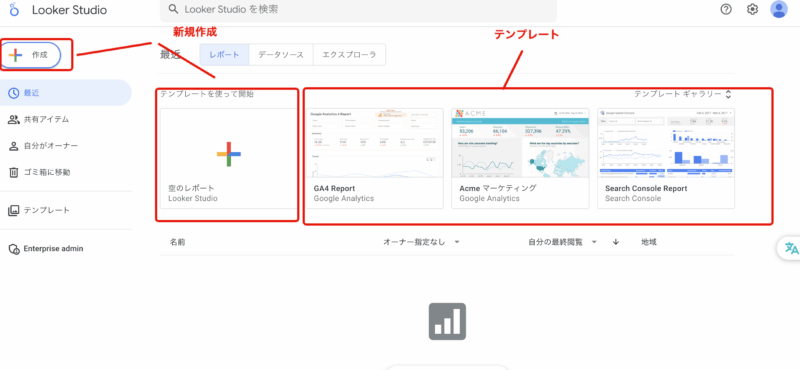Click the translate floating icon
The height and width of the screenshot is (370, 800).
tap(791, 249)
